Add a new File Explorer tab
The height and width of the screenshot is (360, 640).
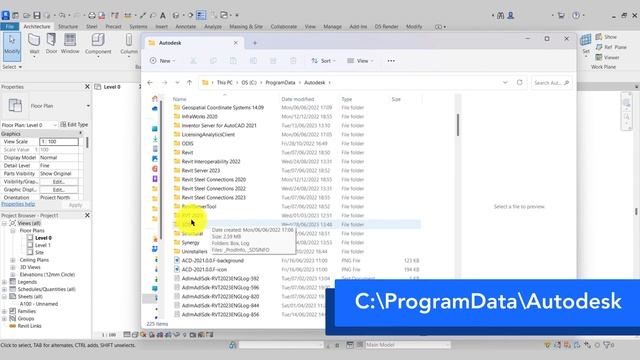[255, 43]
